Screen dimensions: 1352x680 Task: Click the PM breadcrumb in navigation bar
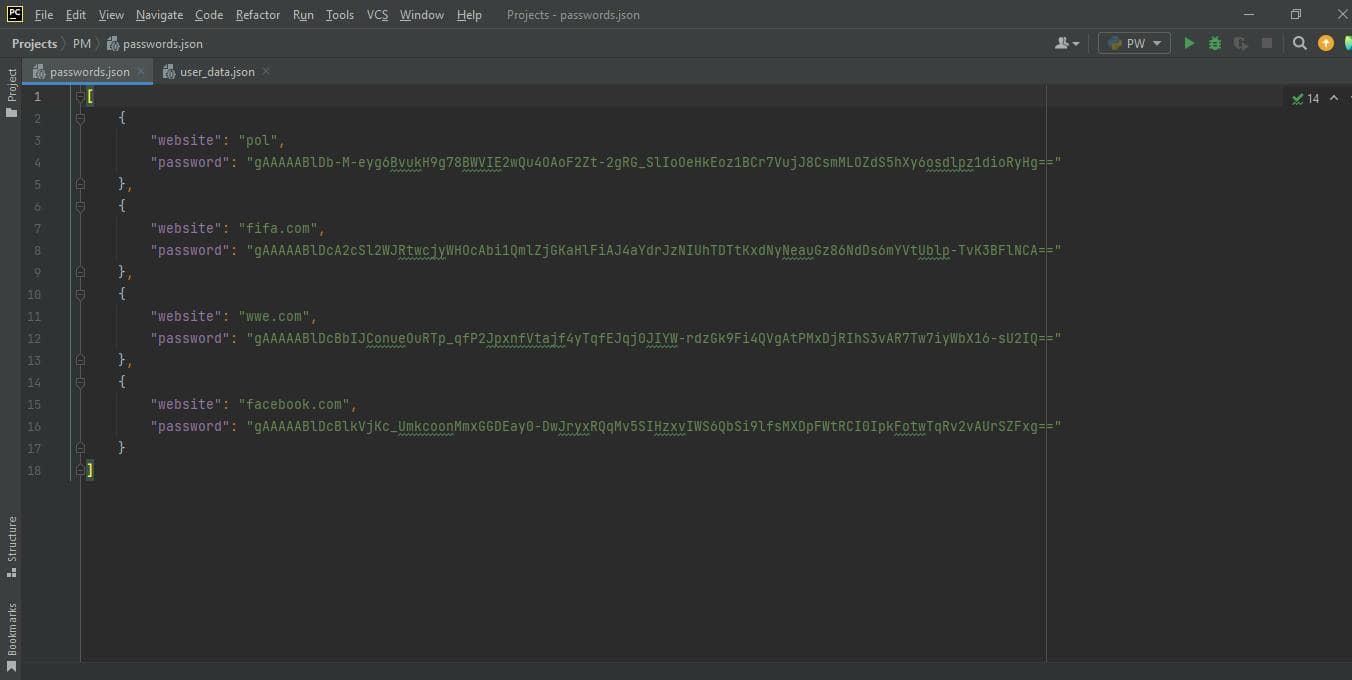click(x=82, y=44)
